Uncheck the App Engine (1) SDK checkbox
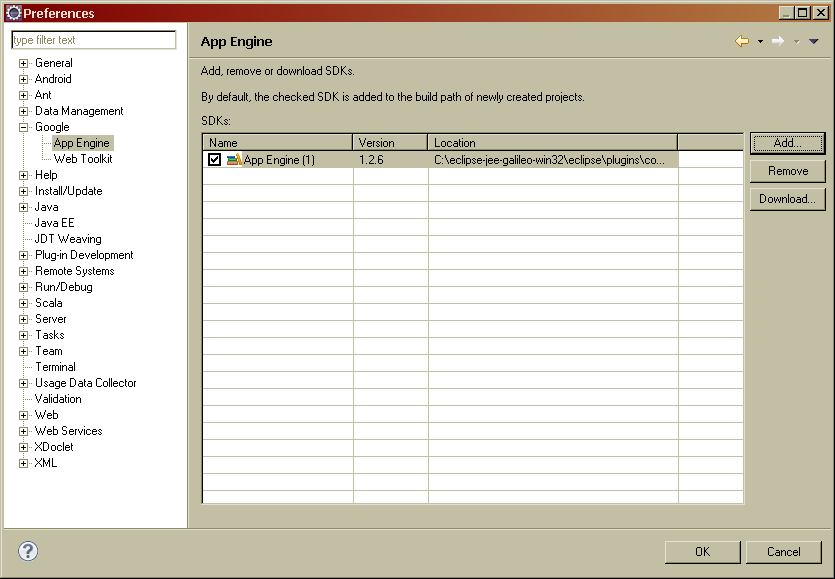835x579 pixels. pyautogui.click(x=214, y=159)
